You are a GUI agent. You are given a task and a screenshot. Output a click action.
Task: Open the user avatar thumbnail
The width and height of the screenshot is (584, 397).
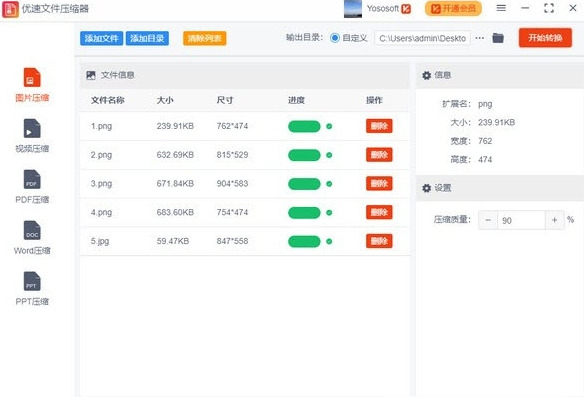353,9
